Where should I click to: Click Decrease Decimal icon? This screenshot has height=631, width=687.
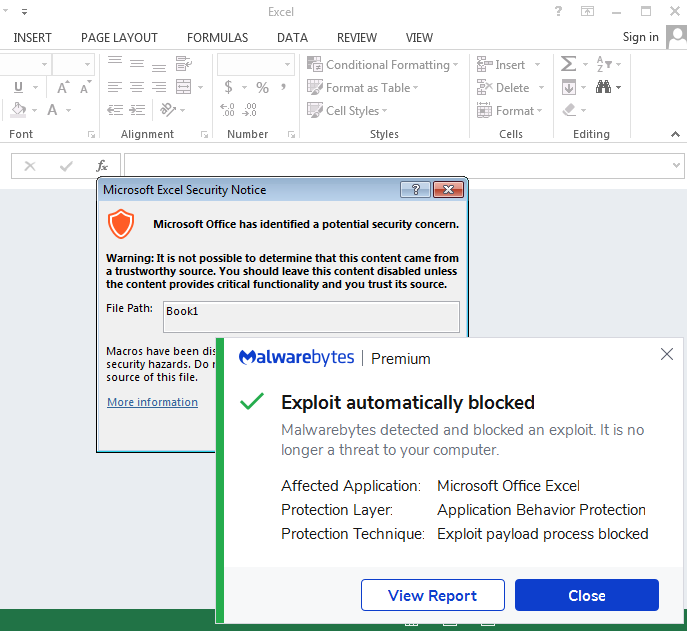(x=249, y=110)
